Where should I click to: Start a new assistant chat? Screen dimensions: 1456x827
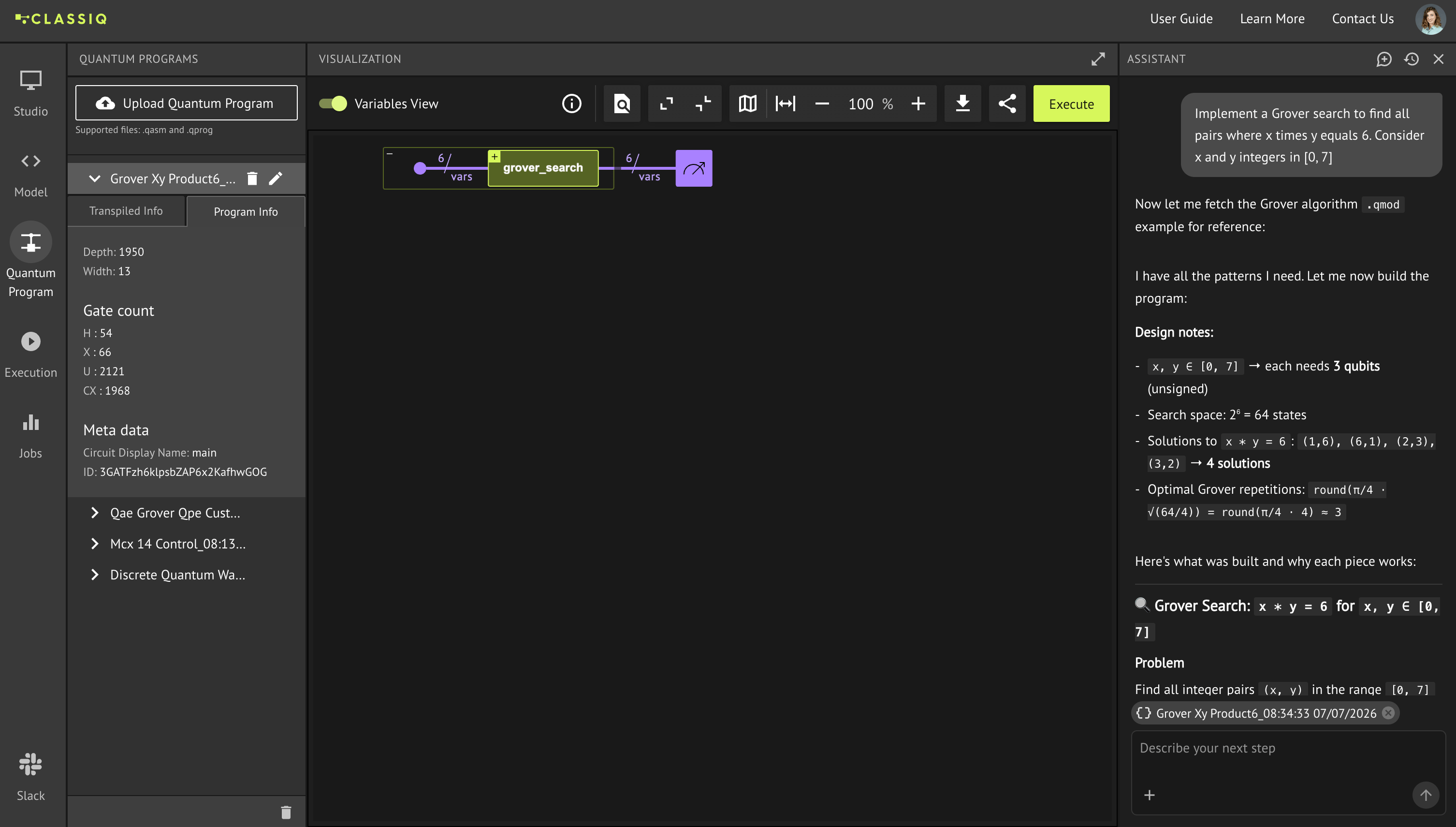(x=1384, y=59)
